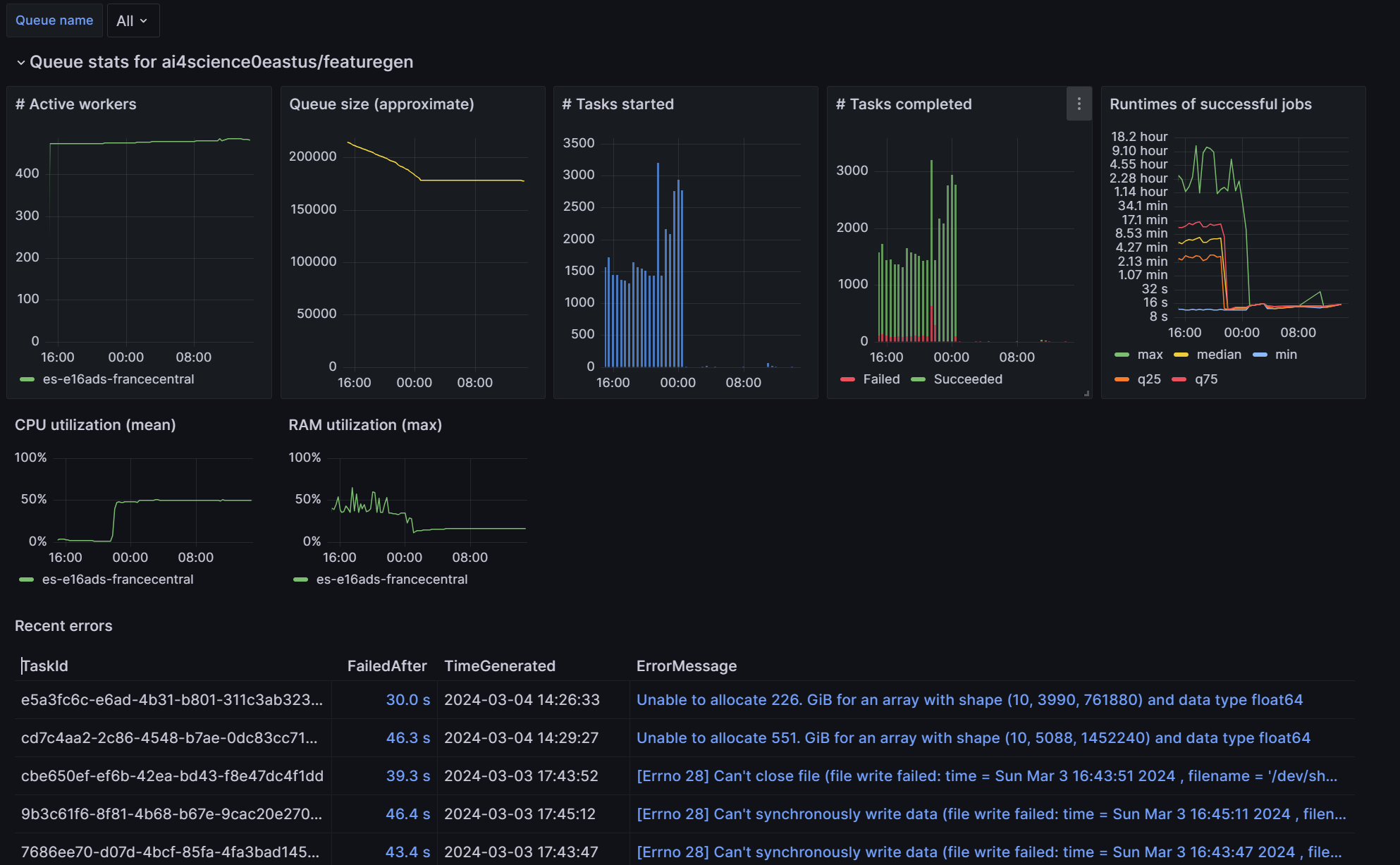Sort the errors table by FailedAfter column
Screen dimensions: 1400x865
click(386, 665)
